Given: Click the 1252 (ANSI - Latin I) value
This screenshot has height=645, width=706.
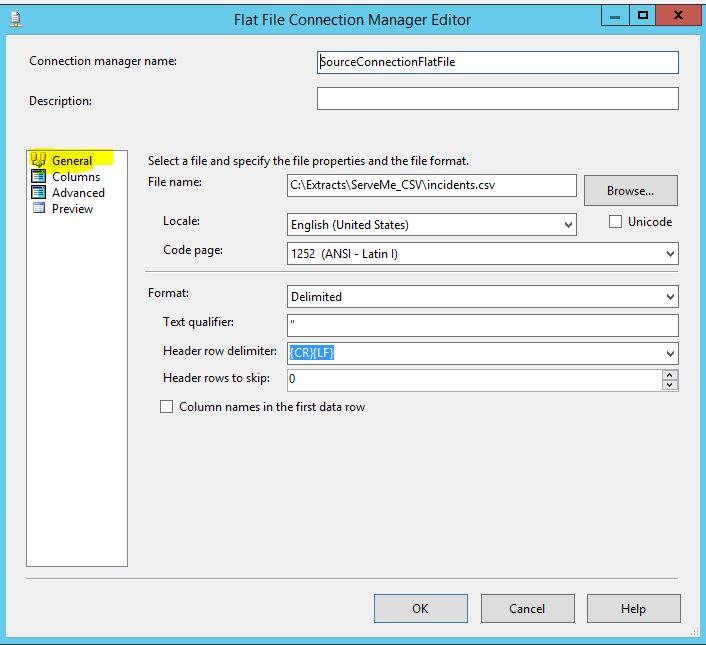Looking at the screenshot, I should click(344, 254).
